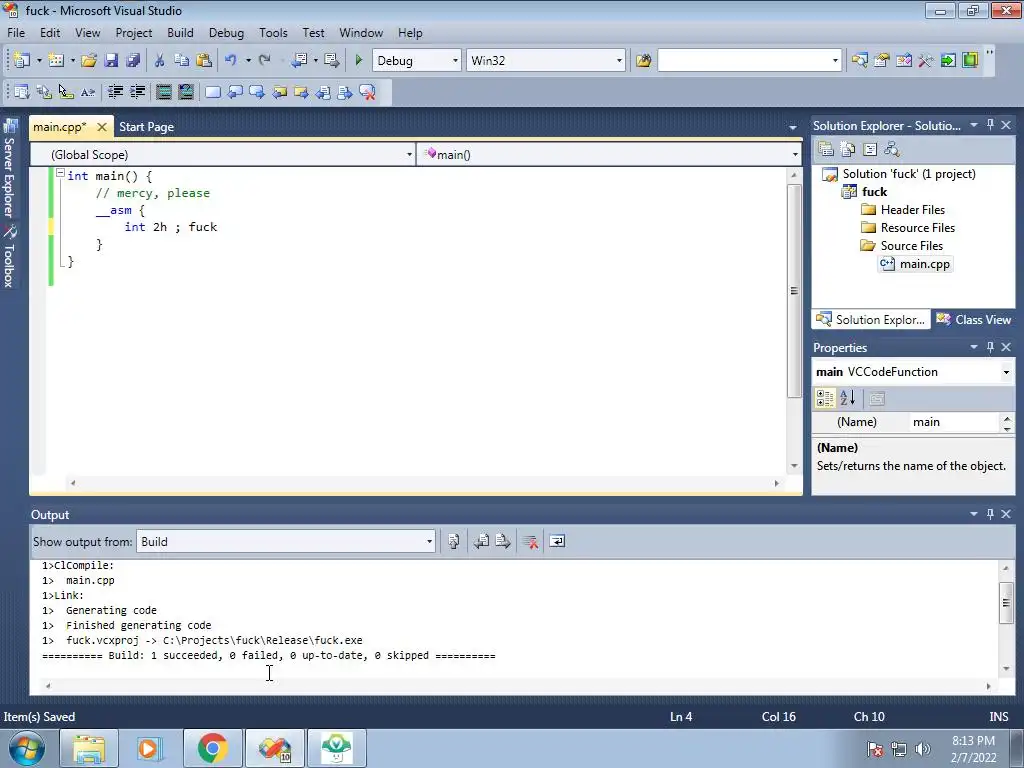Open Google Chrome from the taskbar
Image resolution: width=1024 pixels, height=768 pixels.
212,748
